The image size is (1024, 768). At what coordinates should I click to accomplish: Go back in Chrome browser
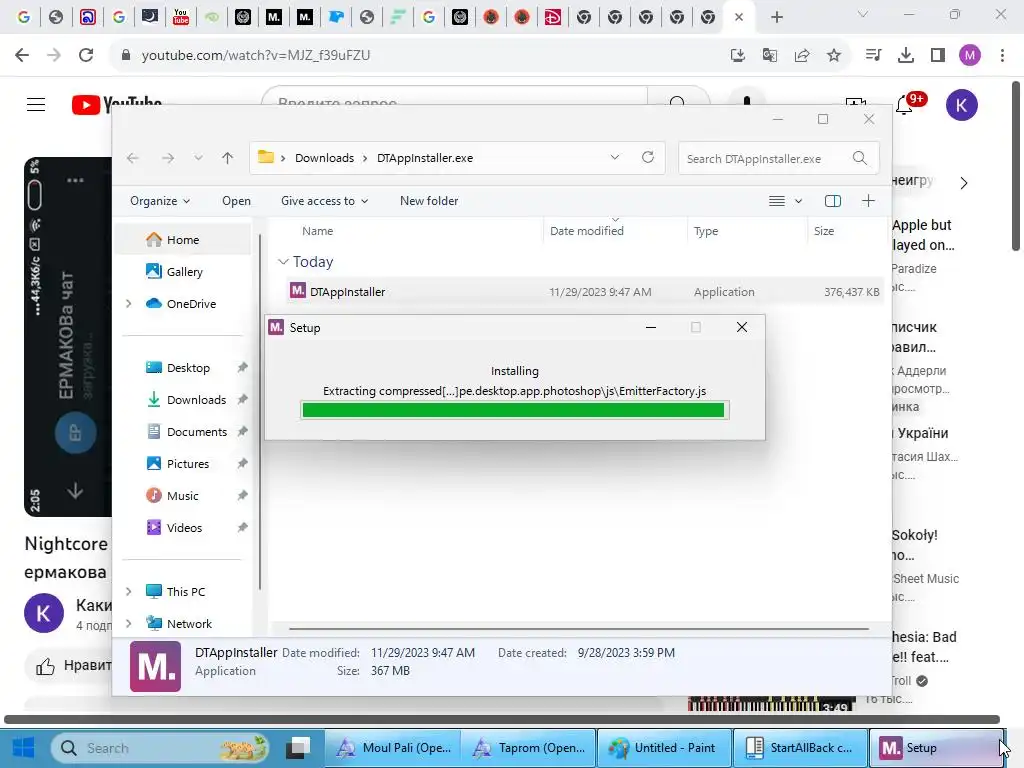pos(22,55)
